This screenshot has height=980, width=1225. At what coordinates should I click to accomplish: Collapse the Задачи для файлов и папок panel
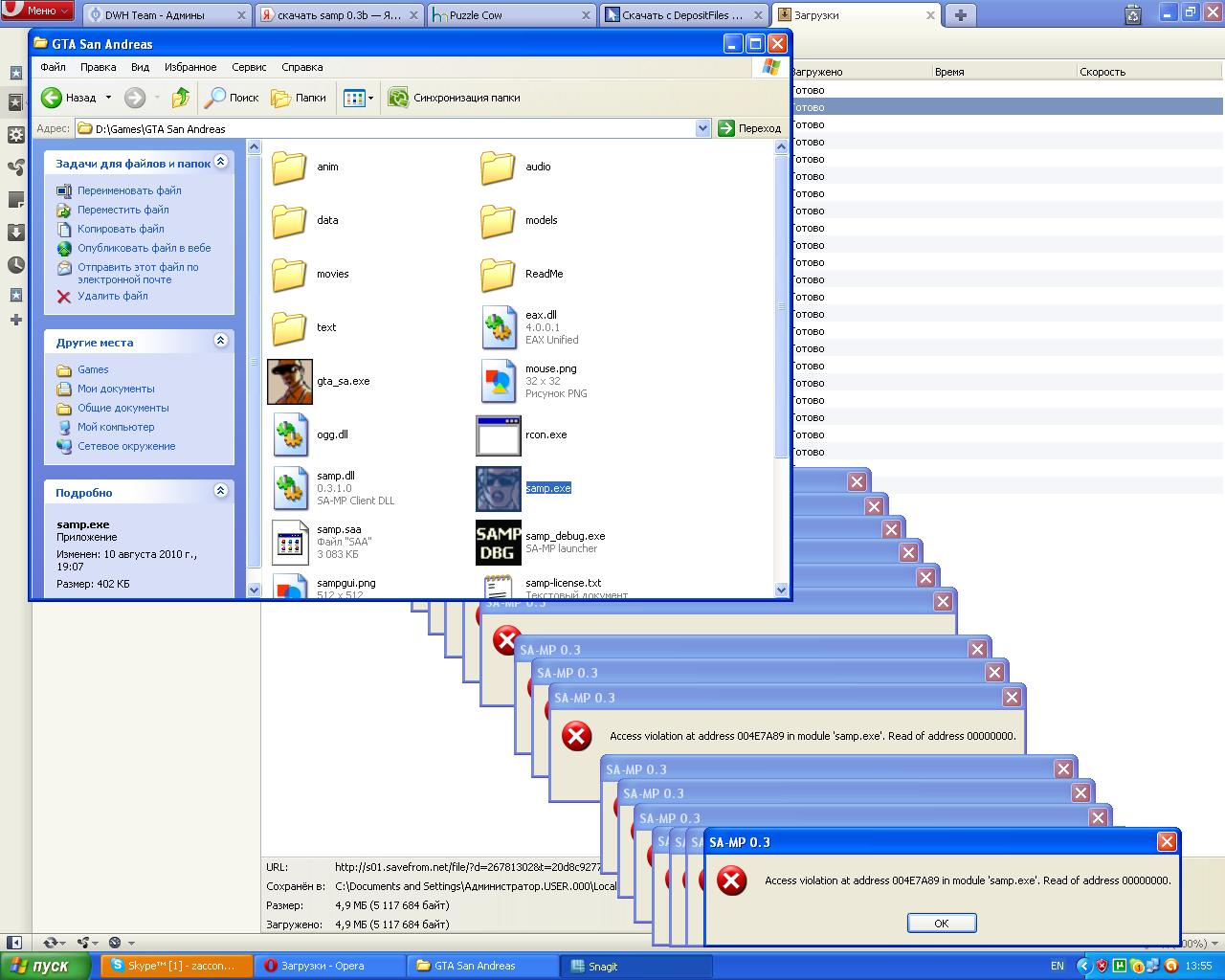(x=221, y=163)
